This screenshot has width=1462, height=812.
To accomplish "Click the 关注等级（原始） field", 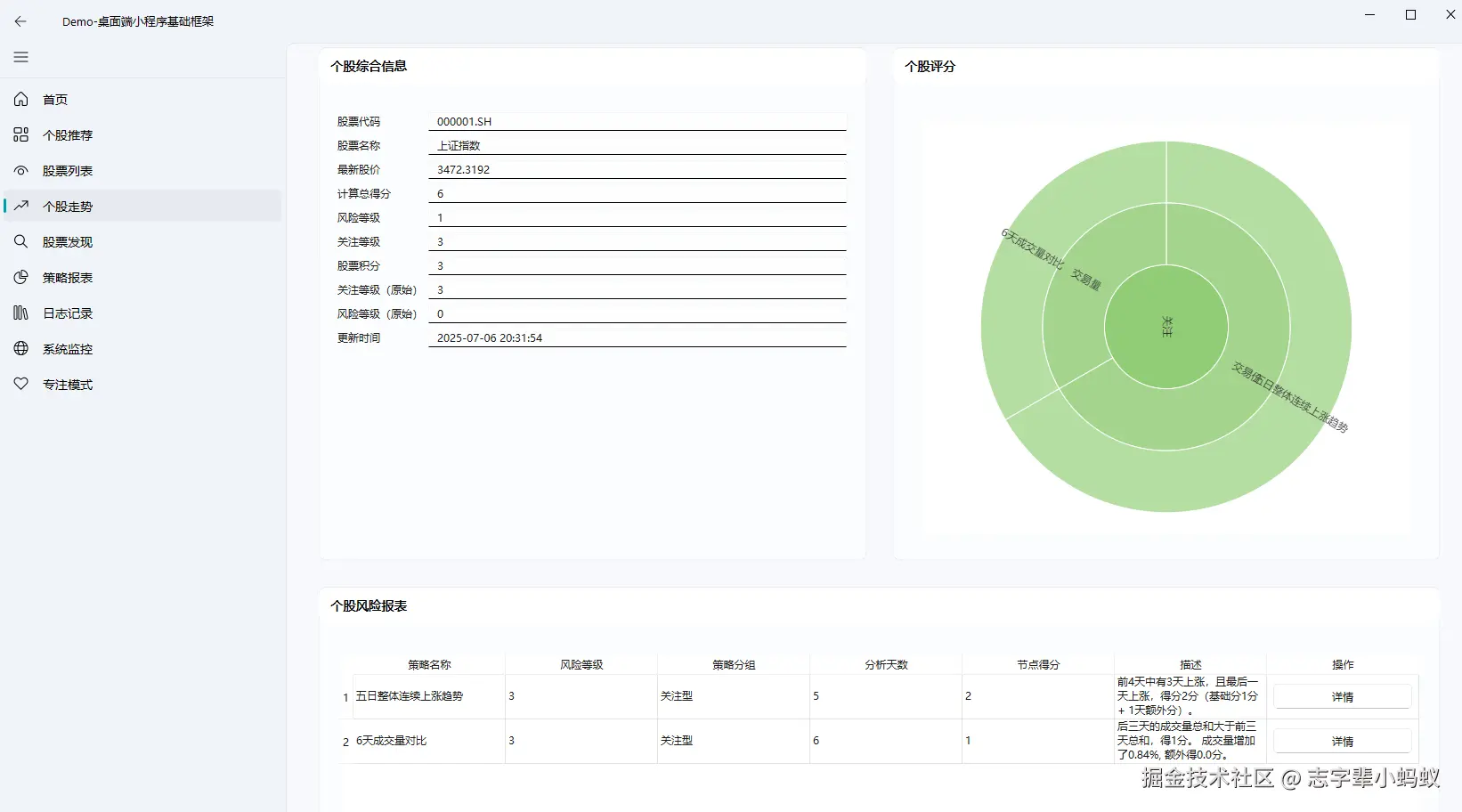I will 637,289.
